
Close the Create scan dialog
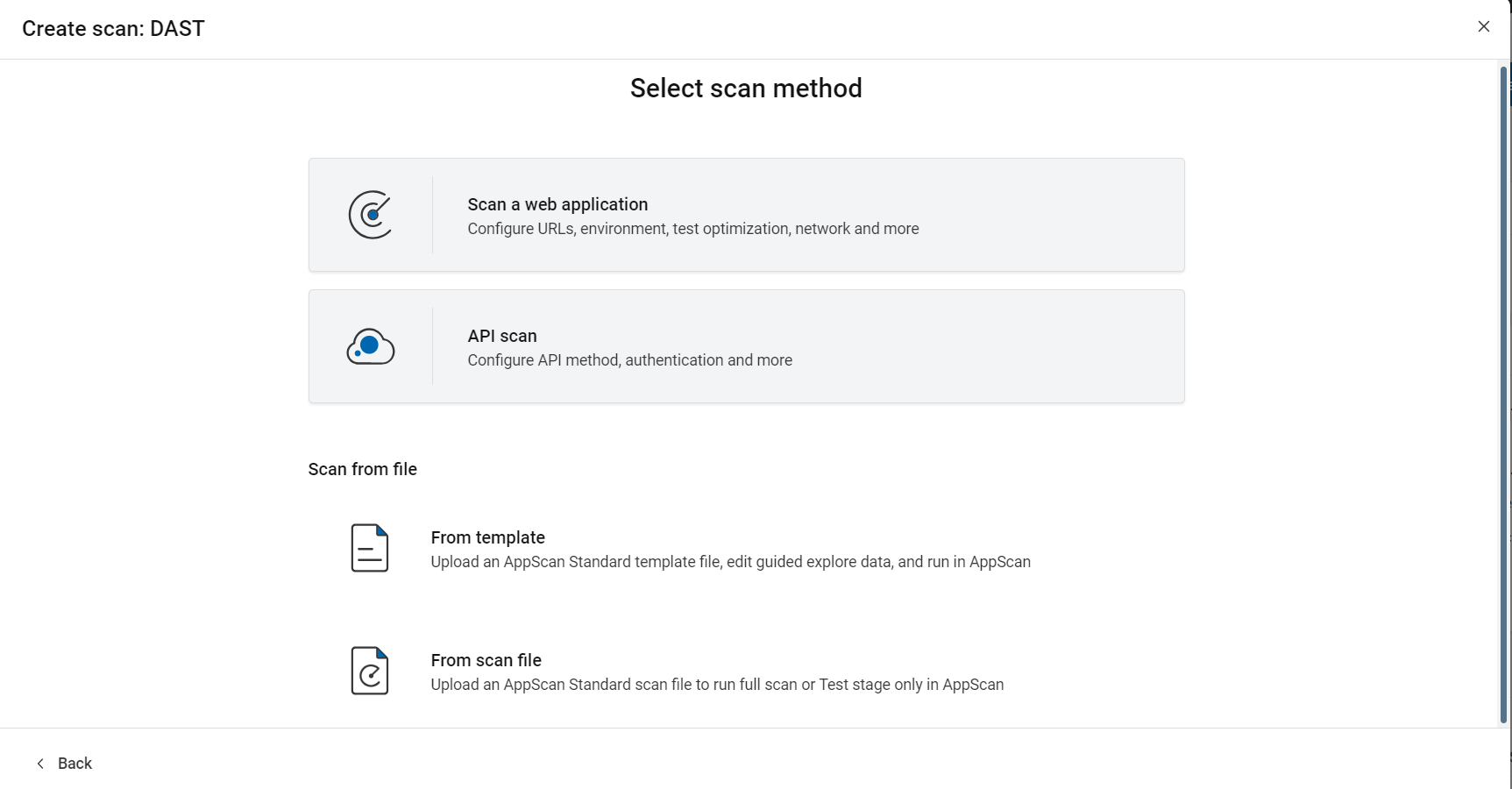[1483, 26]
